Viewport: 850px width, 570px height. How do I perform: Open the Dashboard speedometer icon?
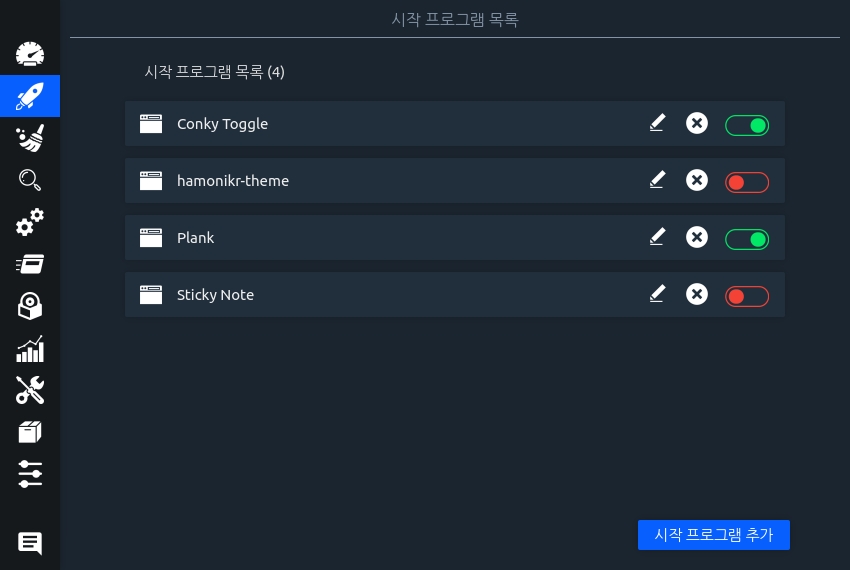(30, 54)
